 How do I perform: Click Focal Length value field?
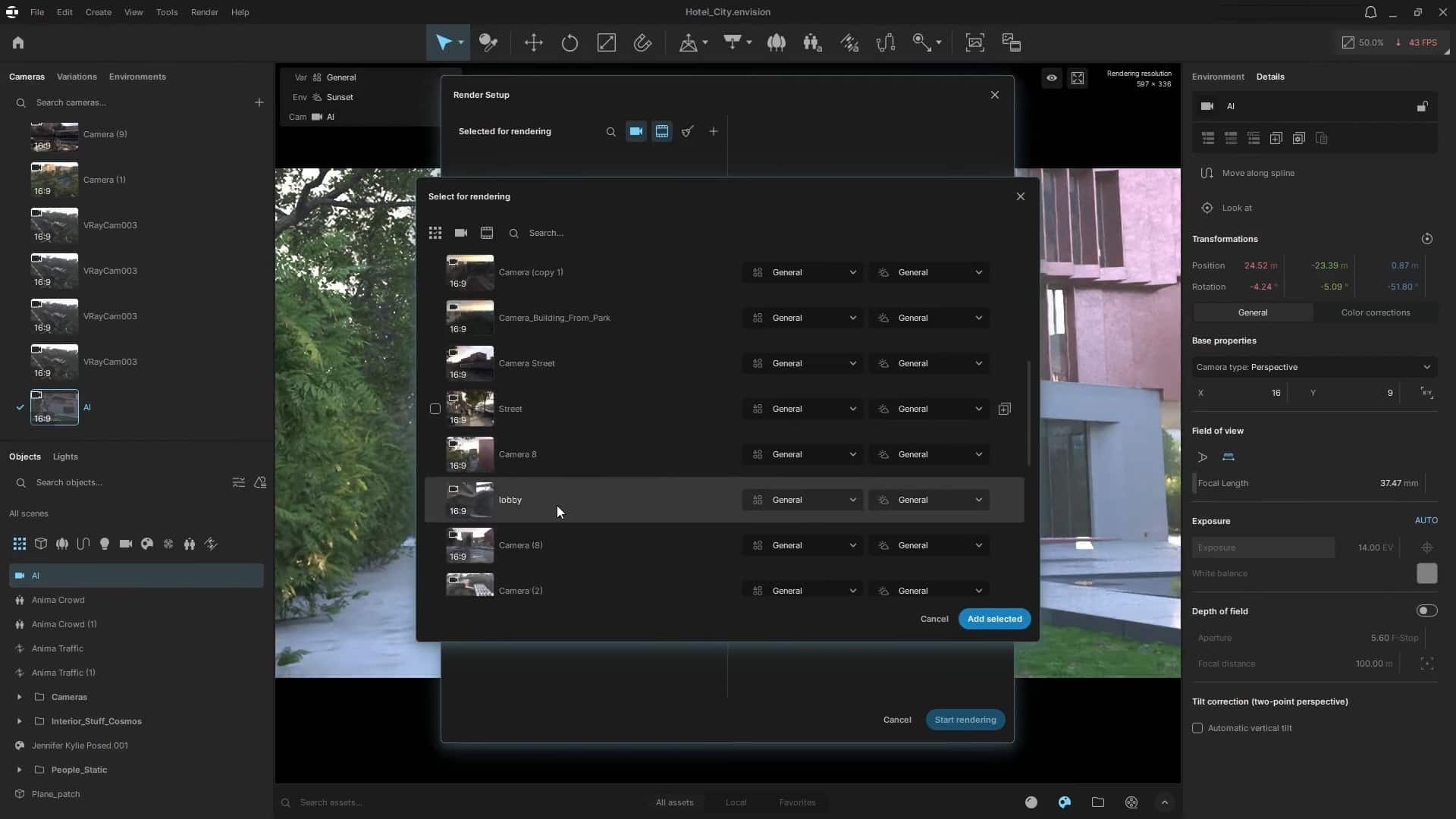point(1307,483)
